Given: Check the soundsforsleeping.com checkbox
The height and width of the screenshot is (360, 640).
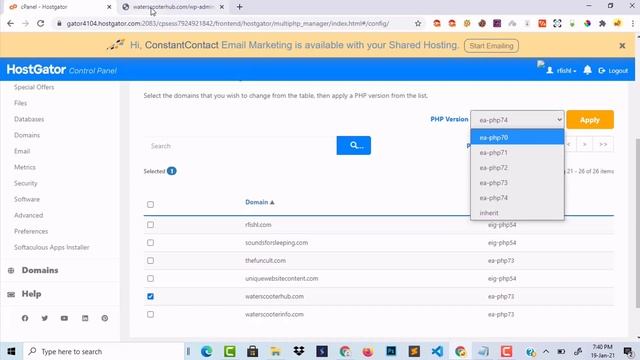Looking at the screenshot, I should tap(150, 243).
